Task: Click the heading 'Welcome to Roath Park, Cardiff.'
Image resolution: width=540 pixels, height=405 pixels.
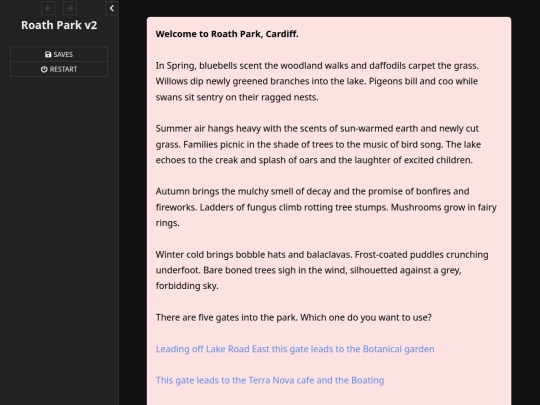Action: coord(227,34)
